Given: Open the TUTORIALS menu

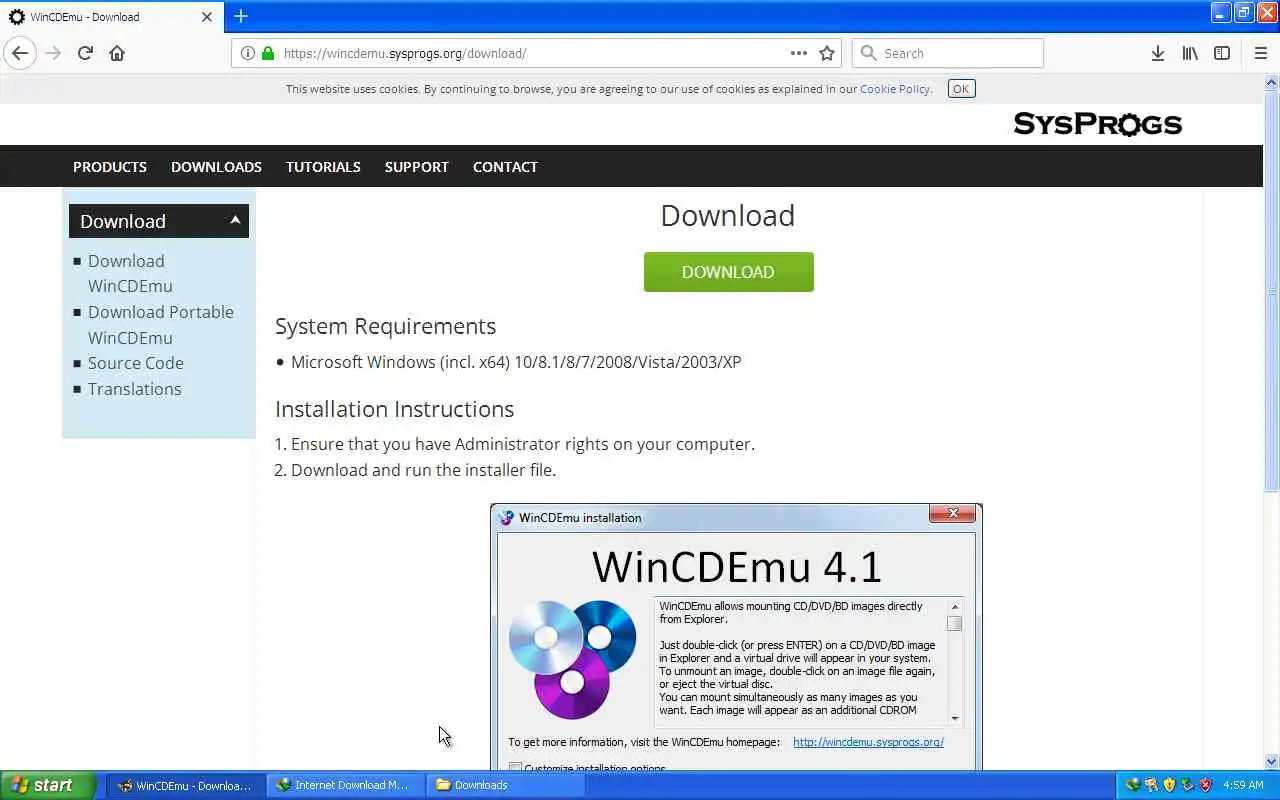Looking at the screenshot, I should click(323, 167).
